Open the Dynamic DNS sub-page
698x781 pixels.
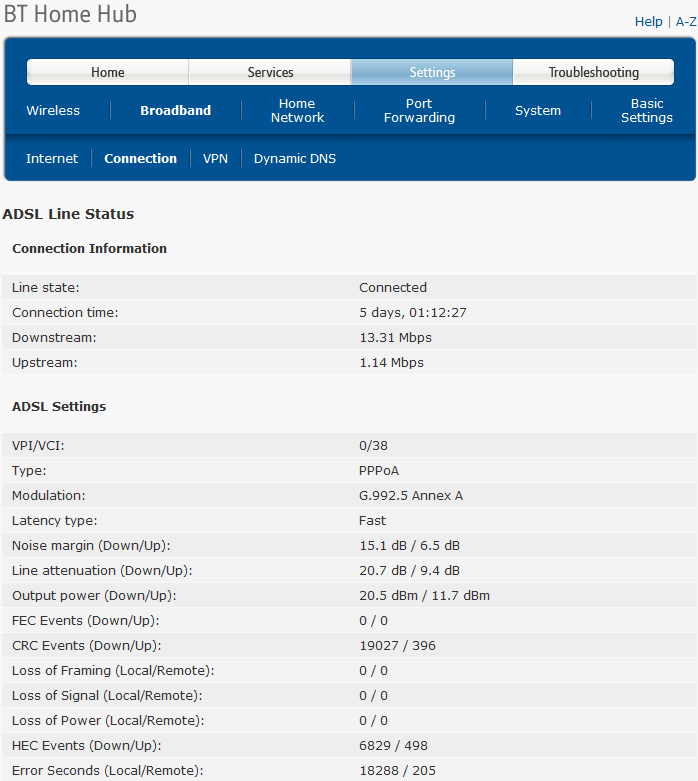(295, 158)
